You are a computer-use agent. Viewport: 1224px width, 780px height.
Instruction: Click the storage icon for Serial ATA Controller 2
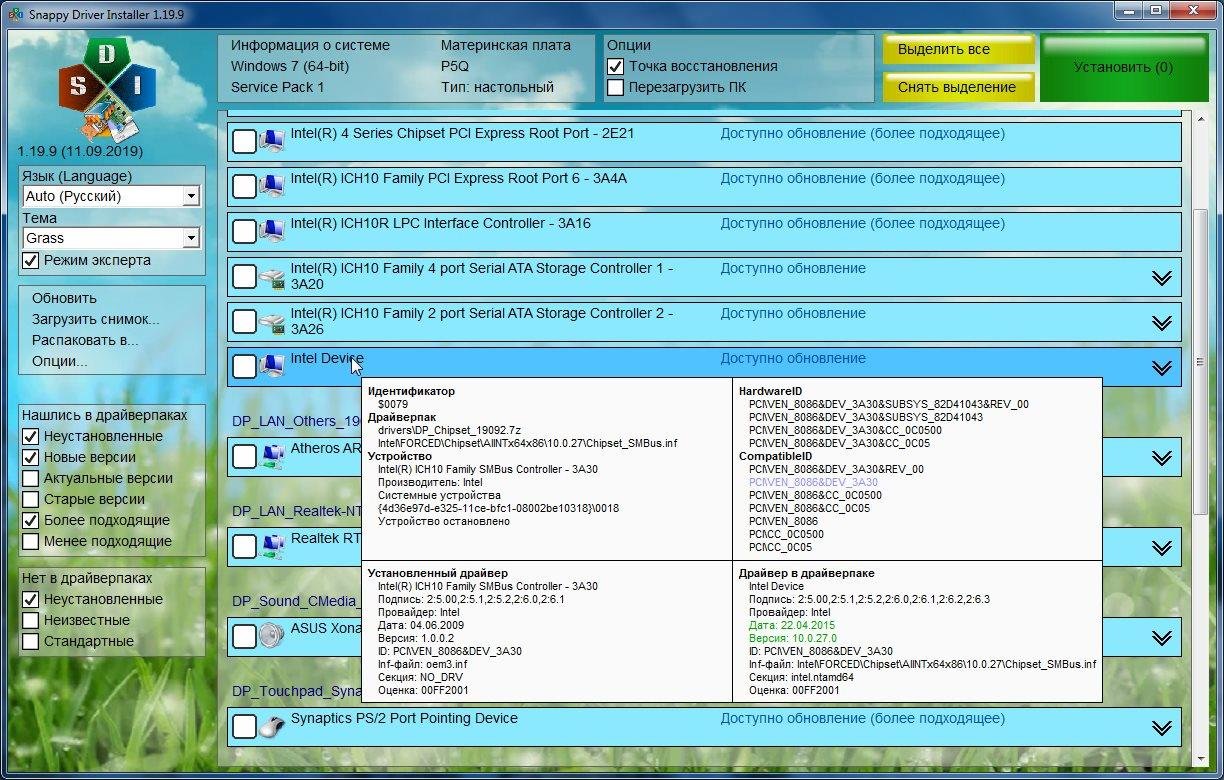tap(271, 322)
